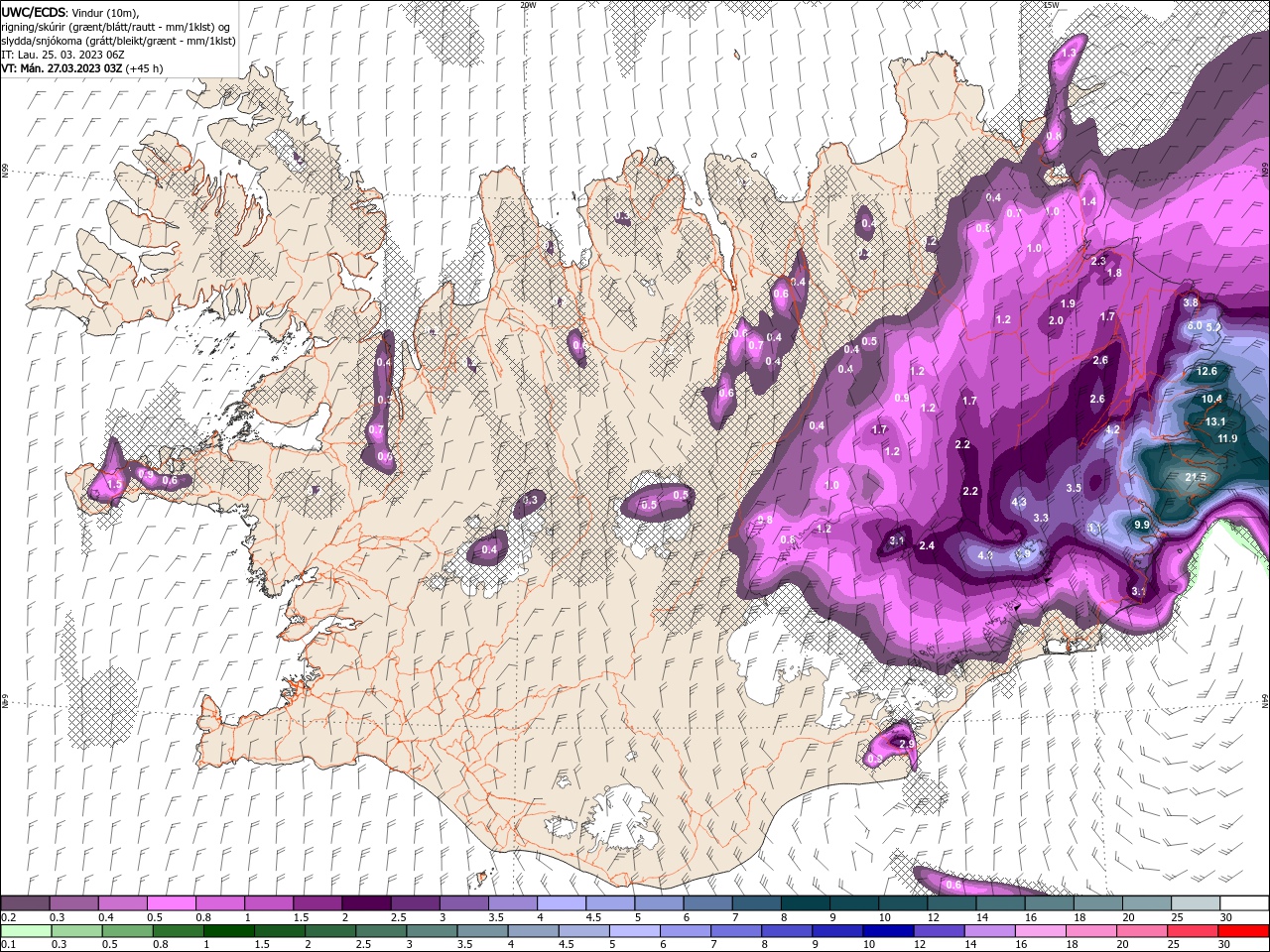This screenshot has height=952, width=1270.
Task: Click the Snæfellsnes value 1.5
Action: 114,485
